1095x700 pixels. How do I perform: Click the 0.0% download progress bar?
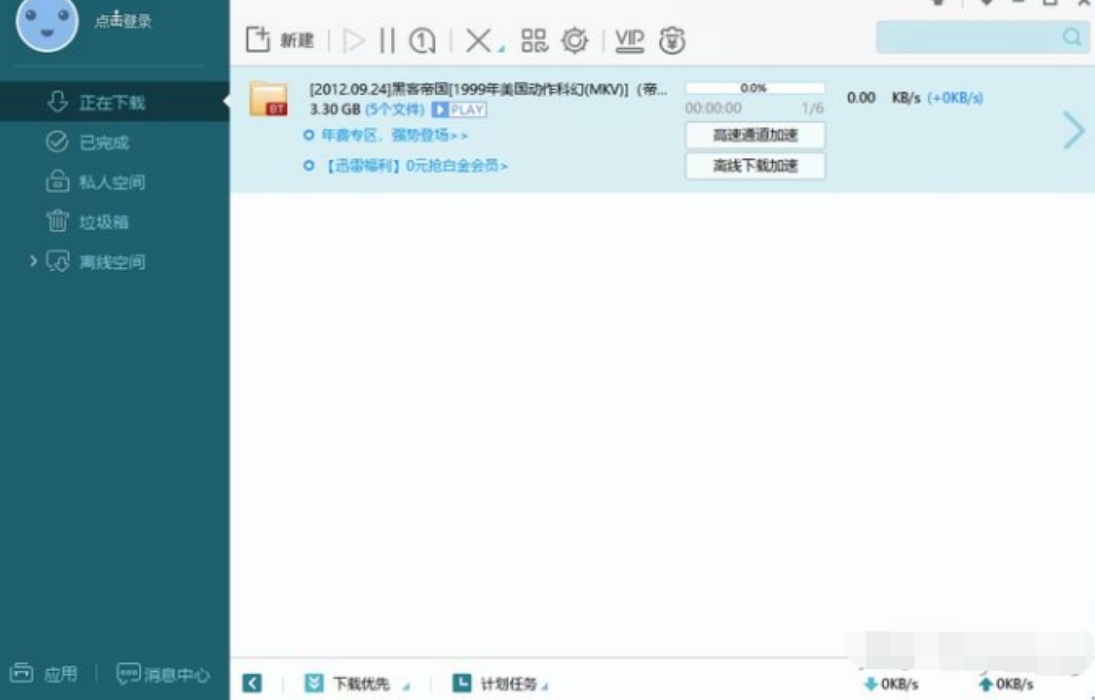pyautogui.click(x=755, y=88)
